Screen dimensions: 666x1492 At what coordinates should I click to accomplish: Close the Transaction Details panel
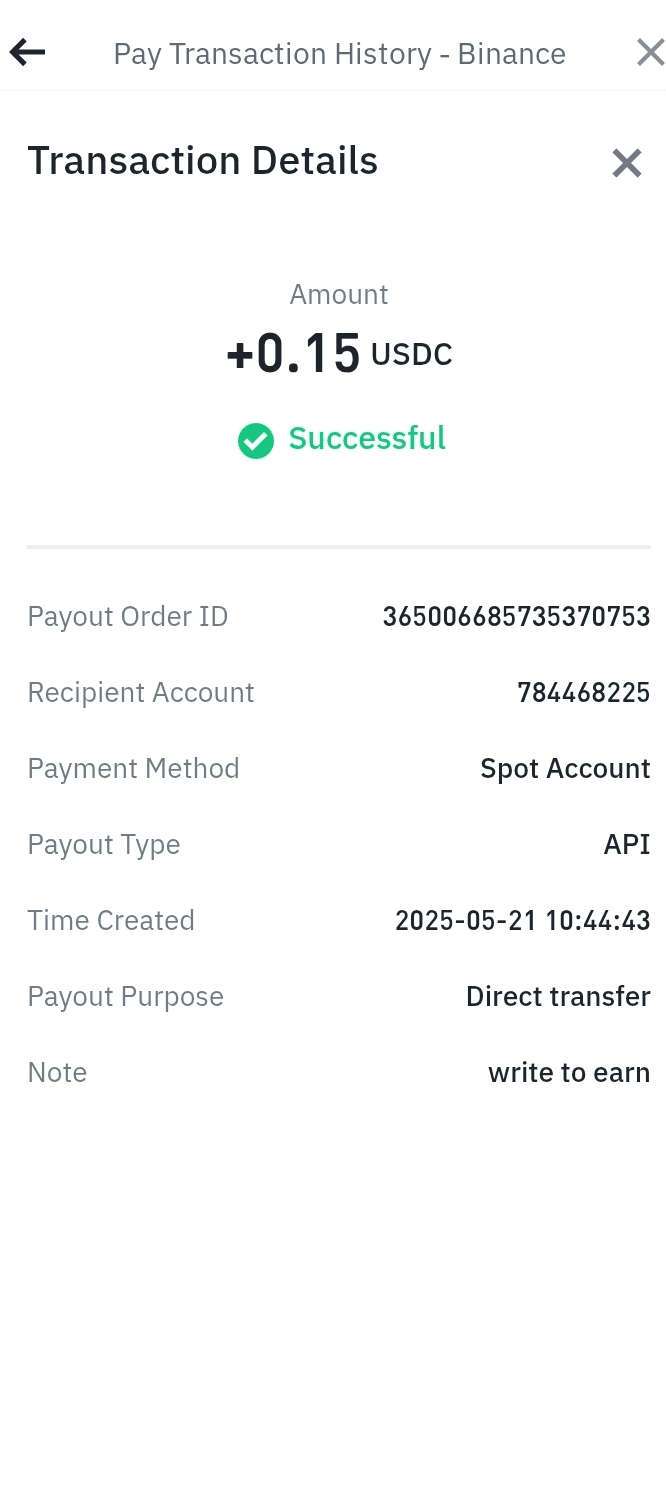(x=627, y=163)
